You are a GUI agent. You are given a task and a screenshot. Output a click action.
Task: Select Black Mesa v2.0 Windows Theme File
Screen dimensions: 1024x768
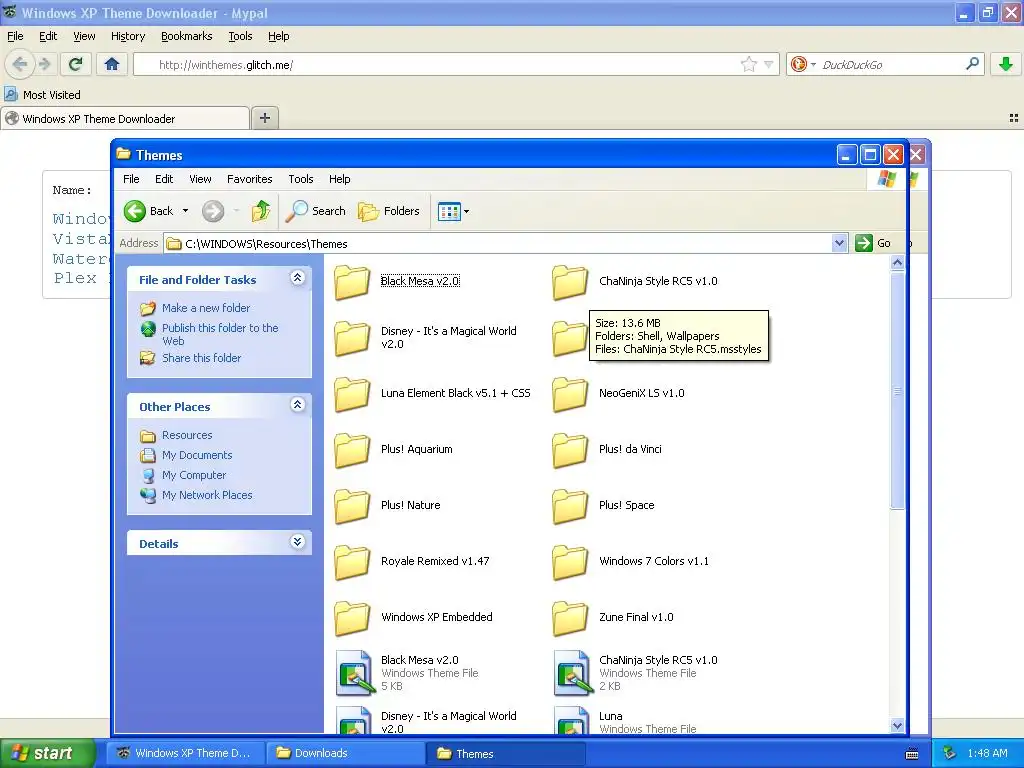point(407,673)
